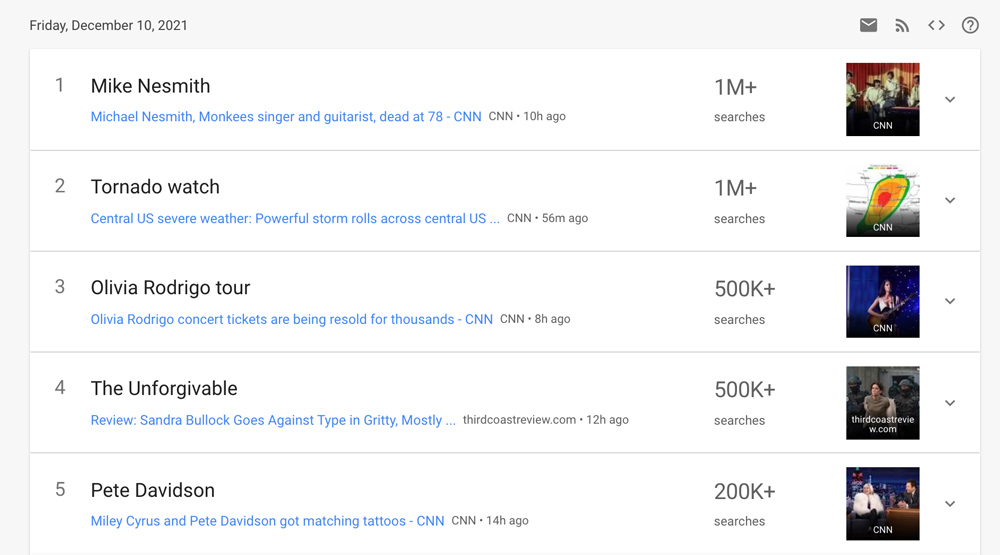
Task: Select the Pete Davidson title
Action: tap(152, 490)
